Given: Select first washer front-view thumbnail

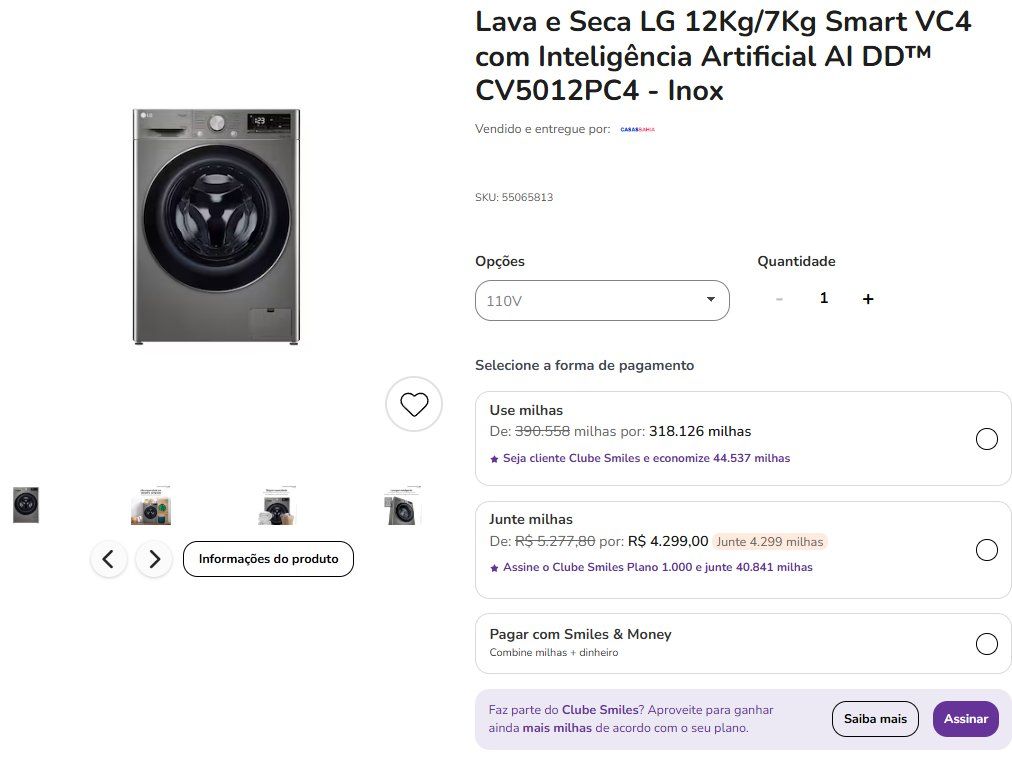Looking at the screenshot, I should coord(26,505).
